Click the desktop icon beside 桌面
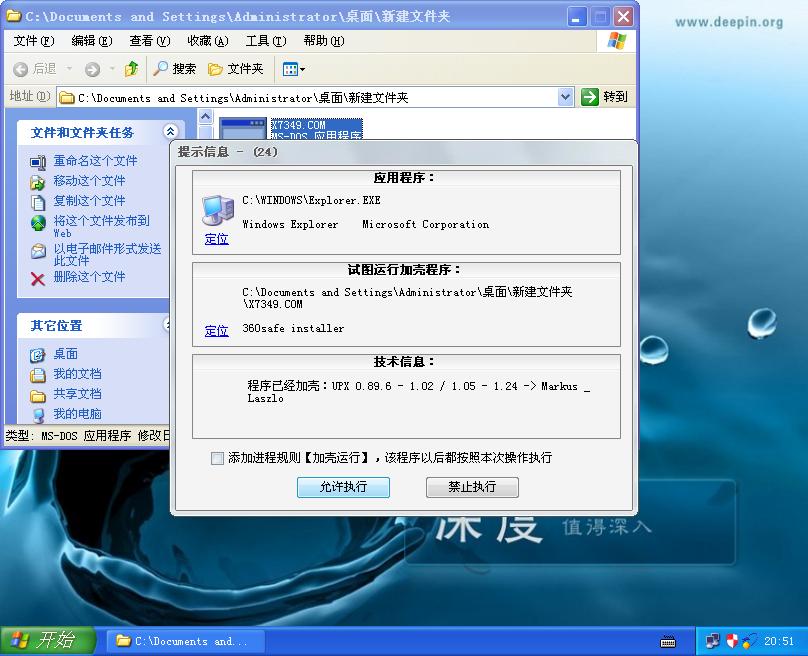Screen dimensions: 808x656 pyautogui.click(x=38, y=355)
